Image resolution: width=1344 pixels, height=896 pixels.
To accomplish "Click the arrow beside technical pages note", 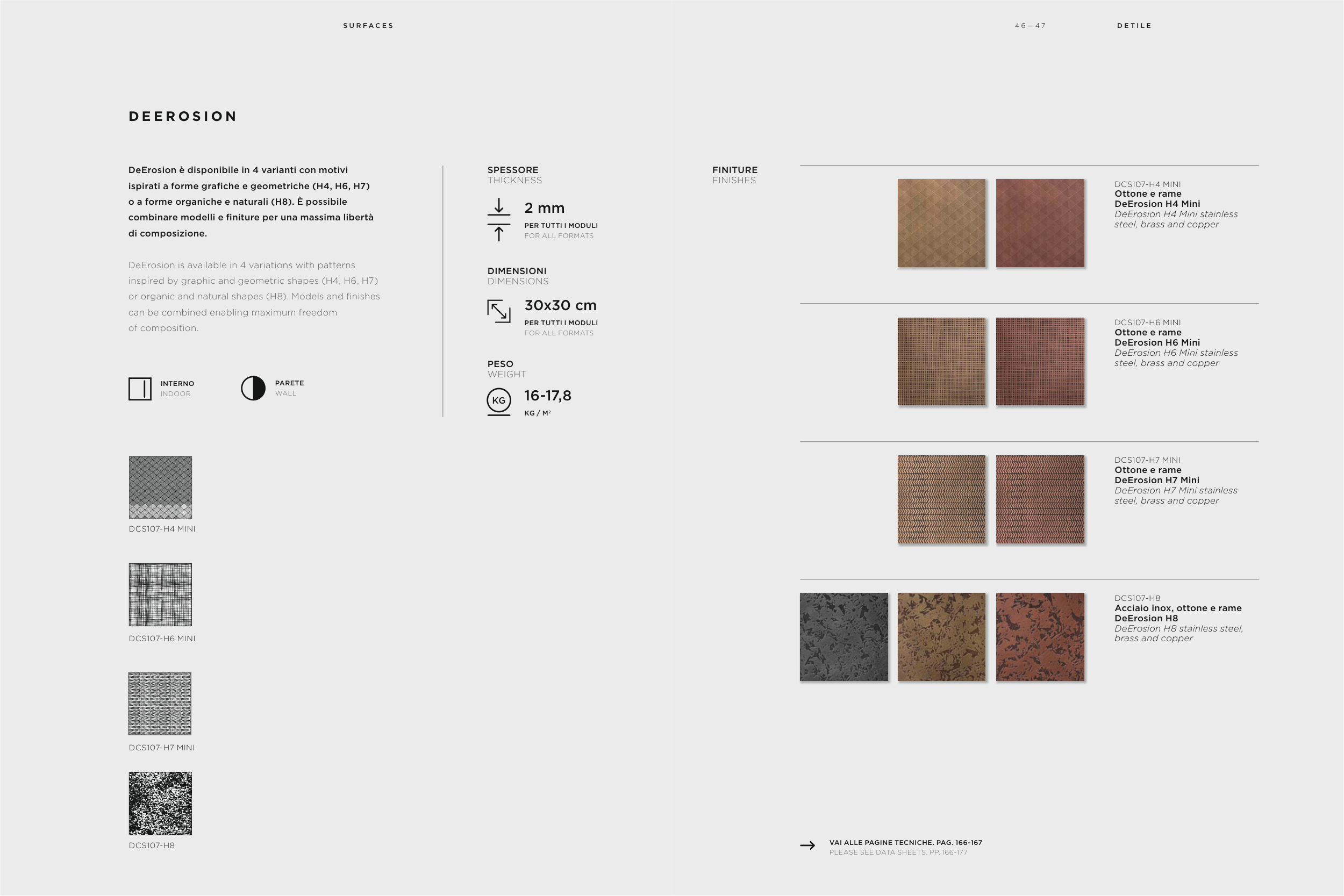I will 807,845.
